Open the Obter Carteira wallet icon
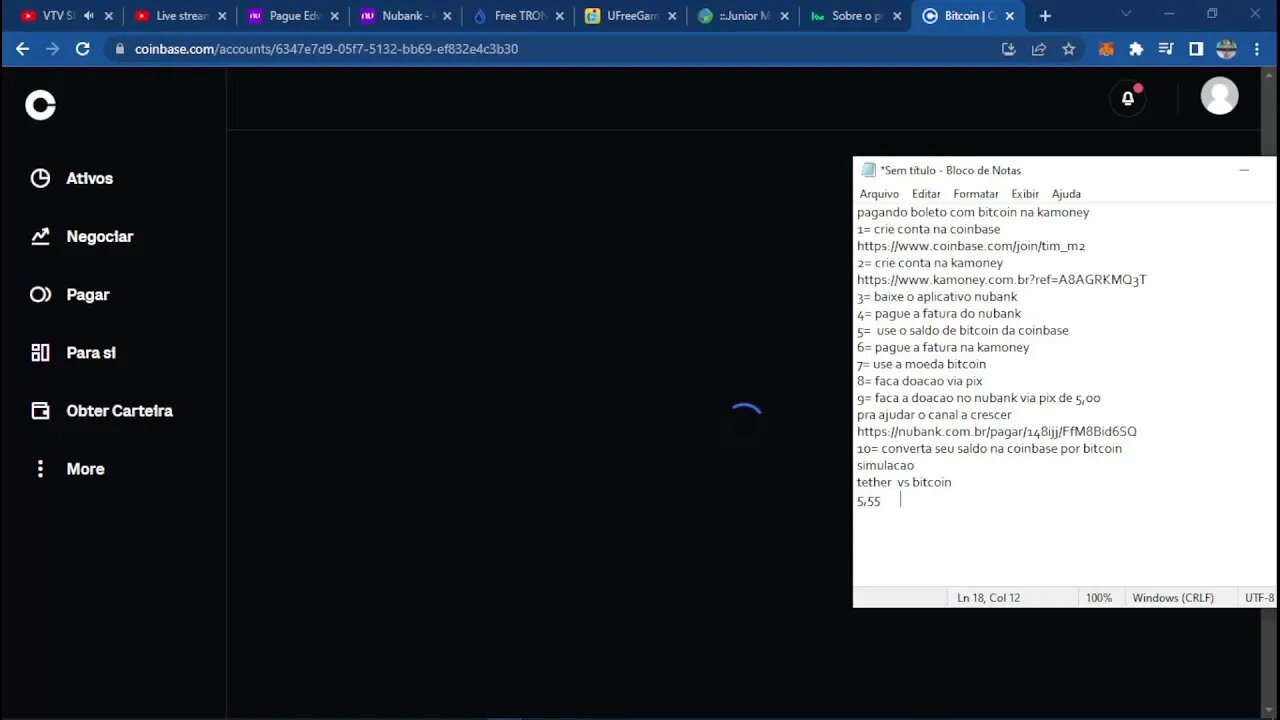Viewport: 1280px width, 720px height. (x=40, y=410)
